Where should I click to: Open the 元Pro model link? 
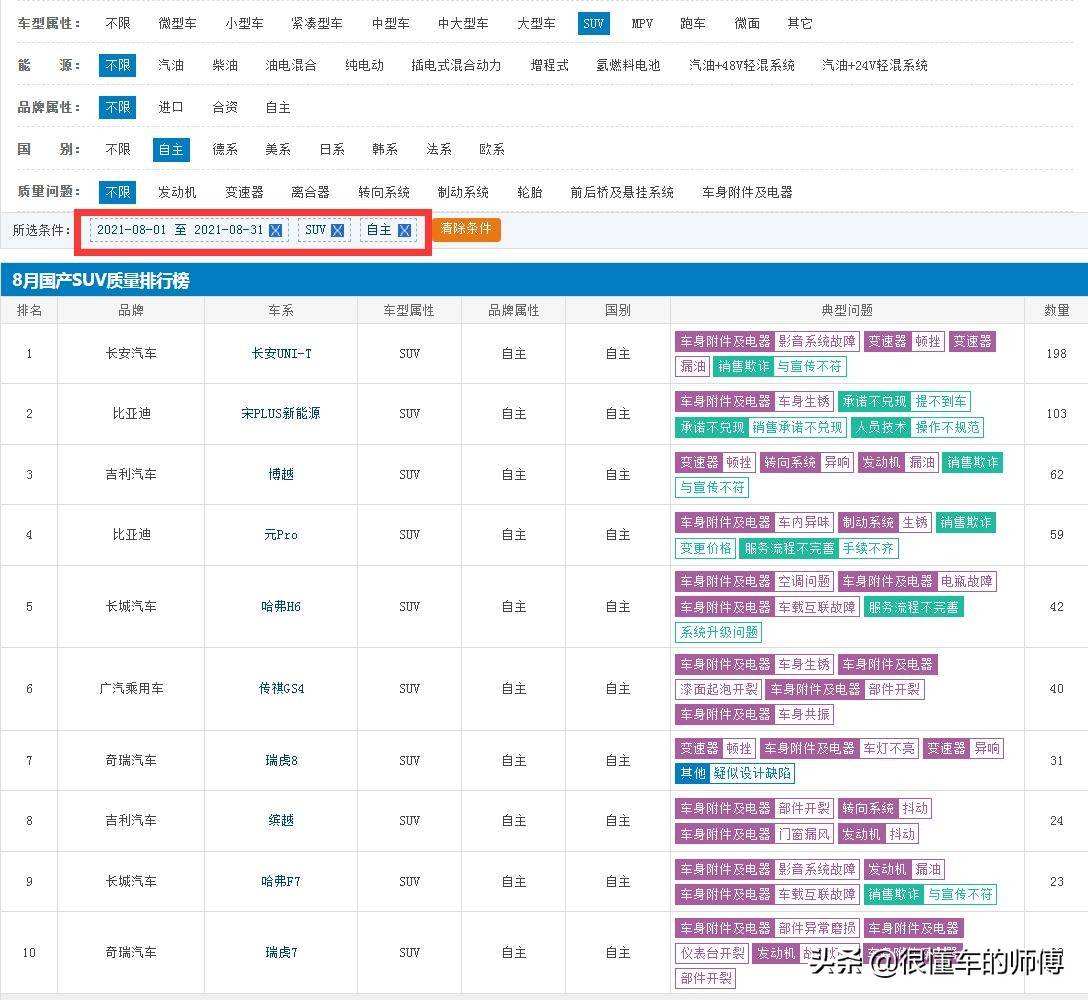281,534
